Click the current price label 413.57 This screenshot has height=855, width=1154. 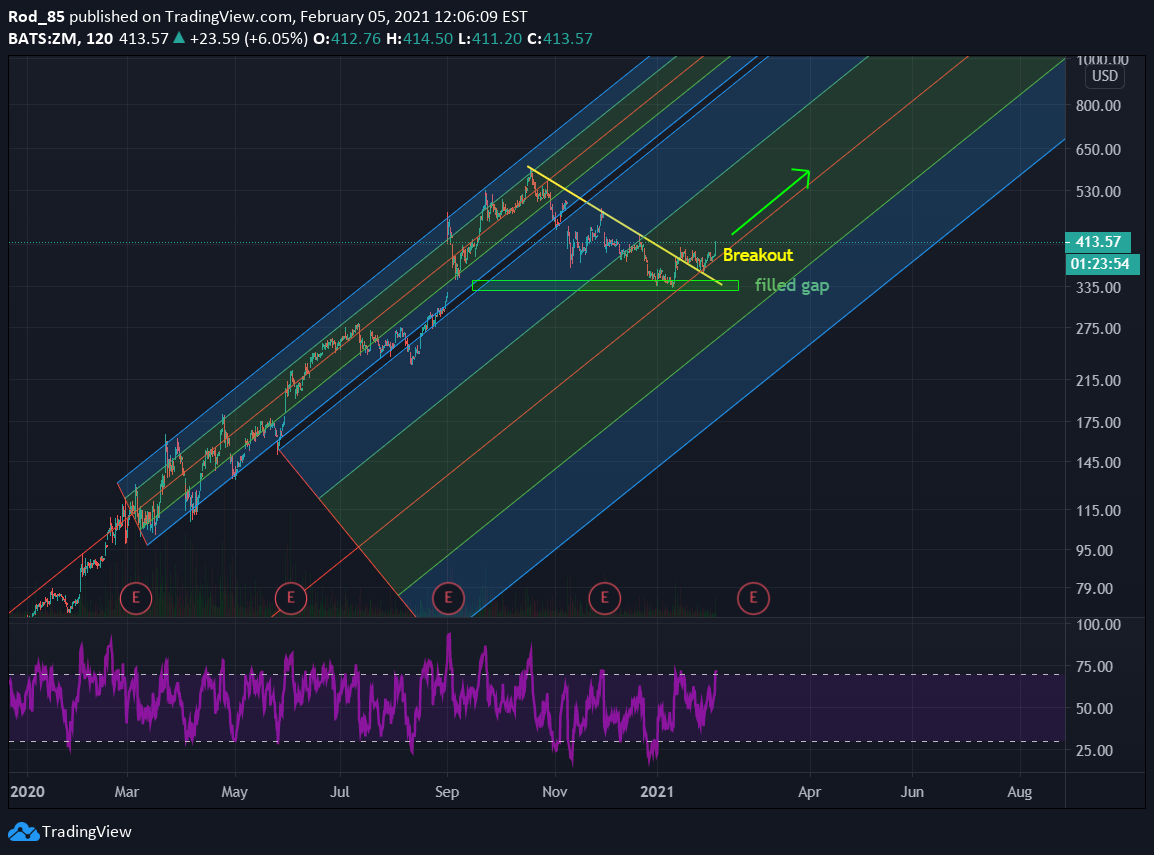point(1098,241)
